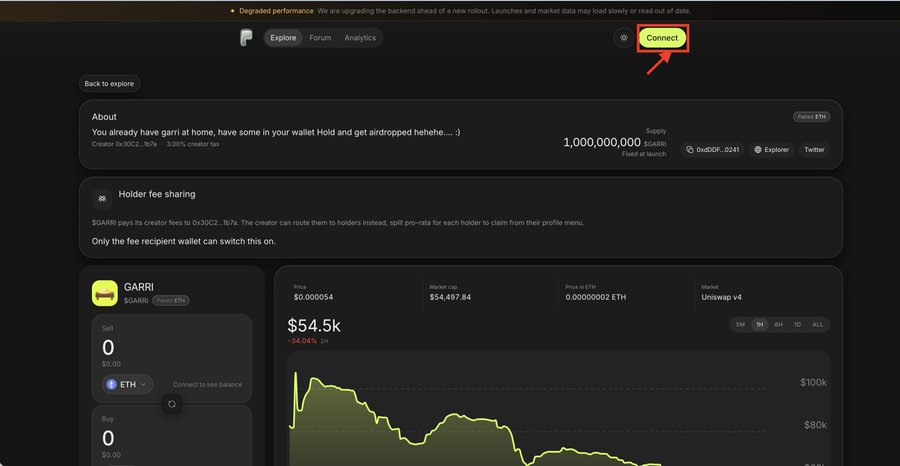Click the 3.00% creator tax text
Screen dimensions: 900x466
[x=193, y=144]
